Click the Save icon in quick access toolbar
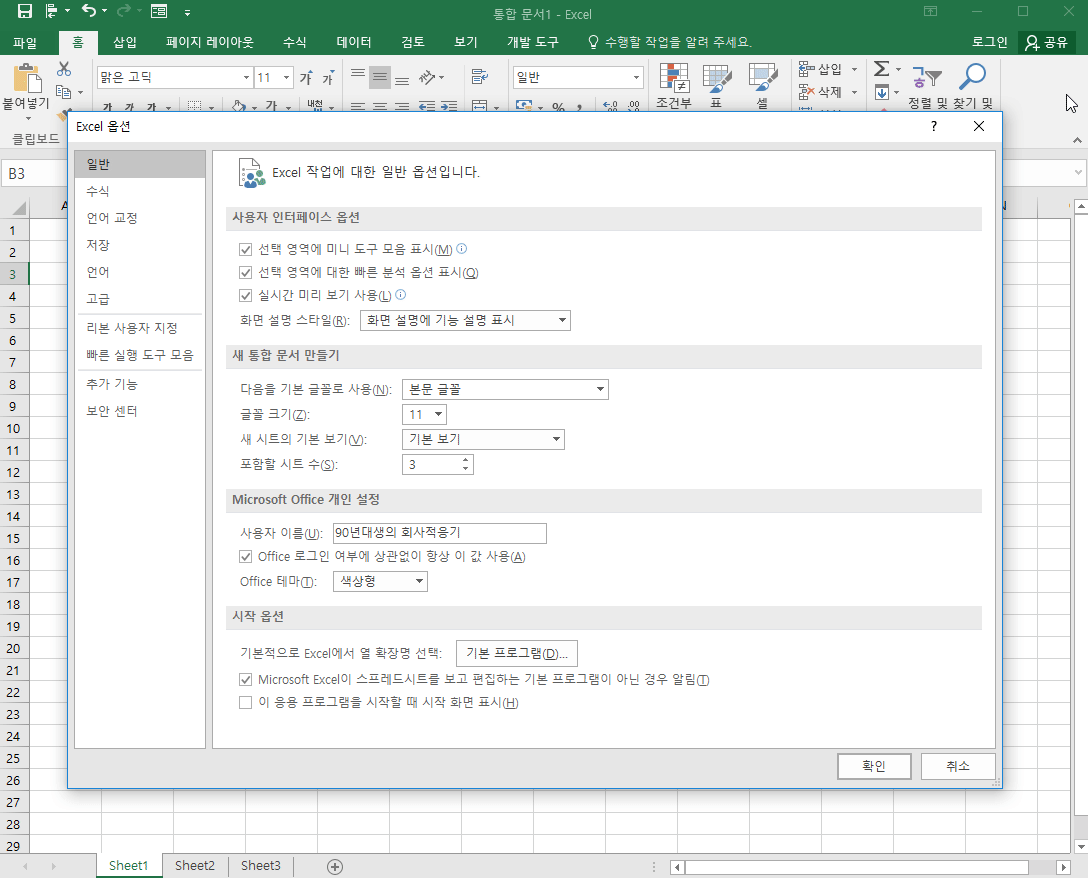The image size is (1088, 878). [25, 11]
